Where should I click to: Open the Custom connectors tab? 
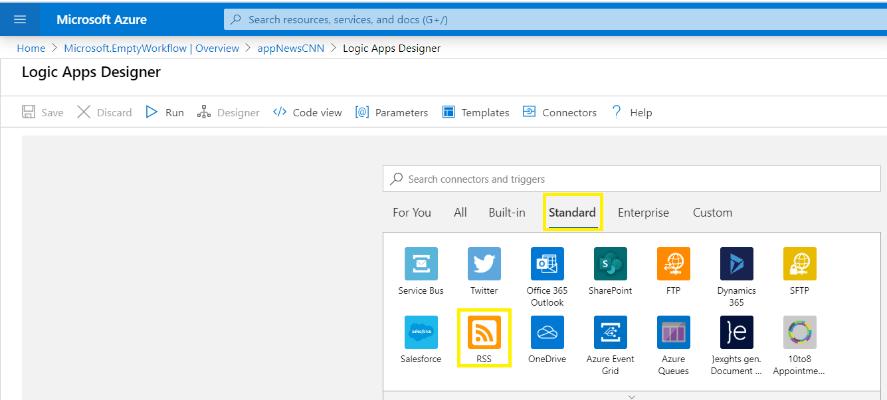712,212
